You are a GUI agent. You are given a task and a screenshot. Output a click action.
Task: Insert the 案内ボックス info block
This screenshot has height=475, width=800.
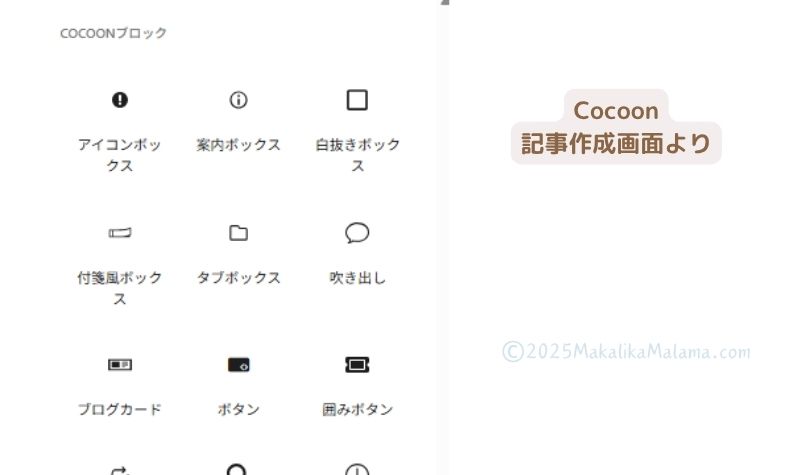click(238, 99)
